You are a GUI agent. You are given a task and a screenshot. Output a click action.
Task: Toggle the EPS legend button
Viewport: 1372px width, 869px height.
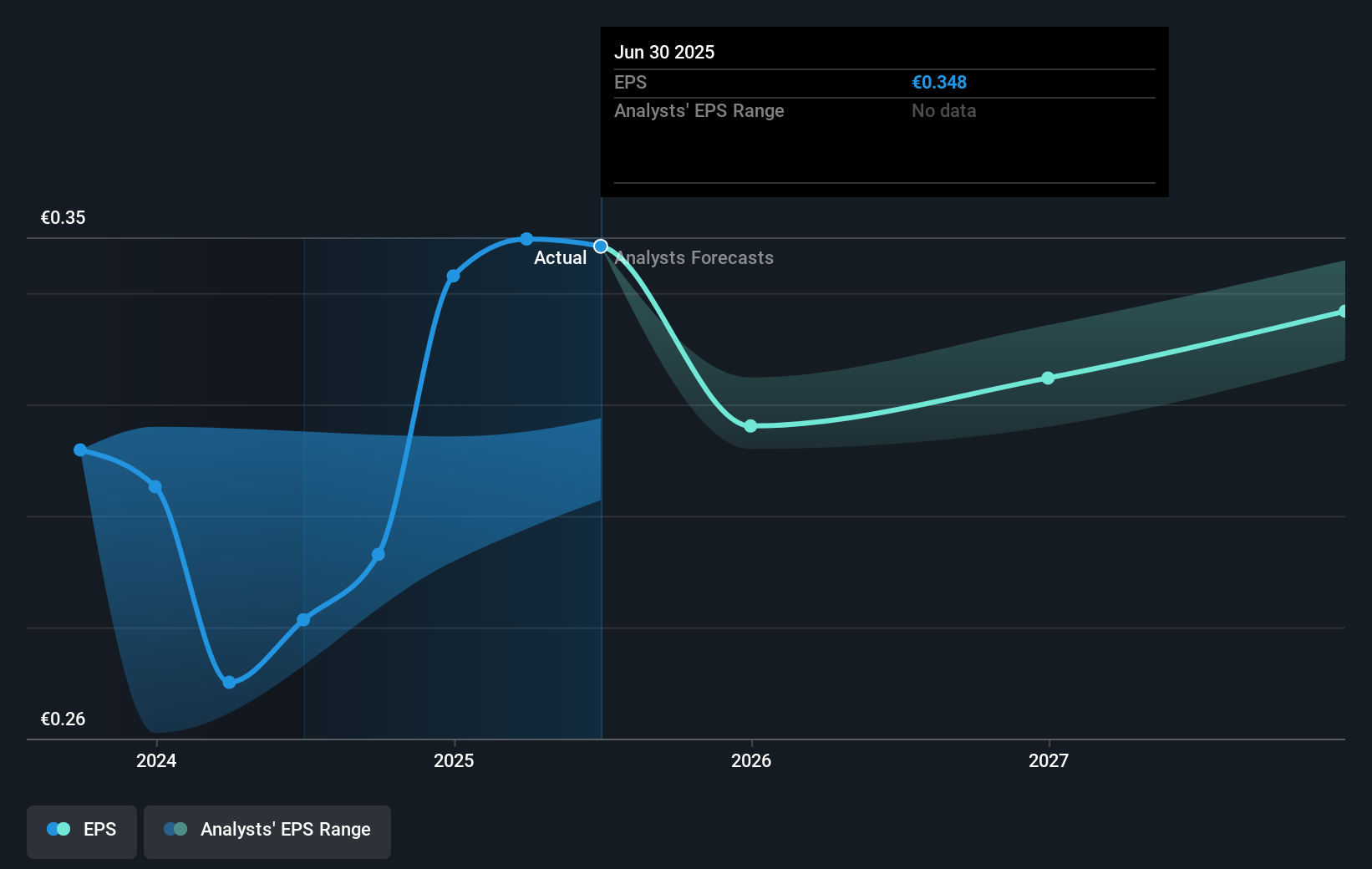click(82, 831)
